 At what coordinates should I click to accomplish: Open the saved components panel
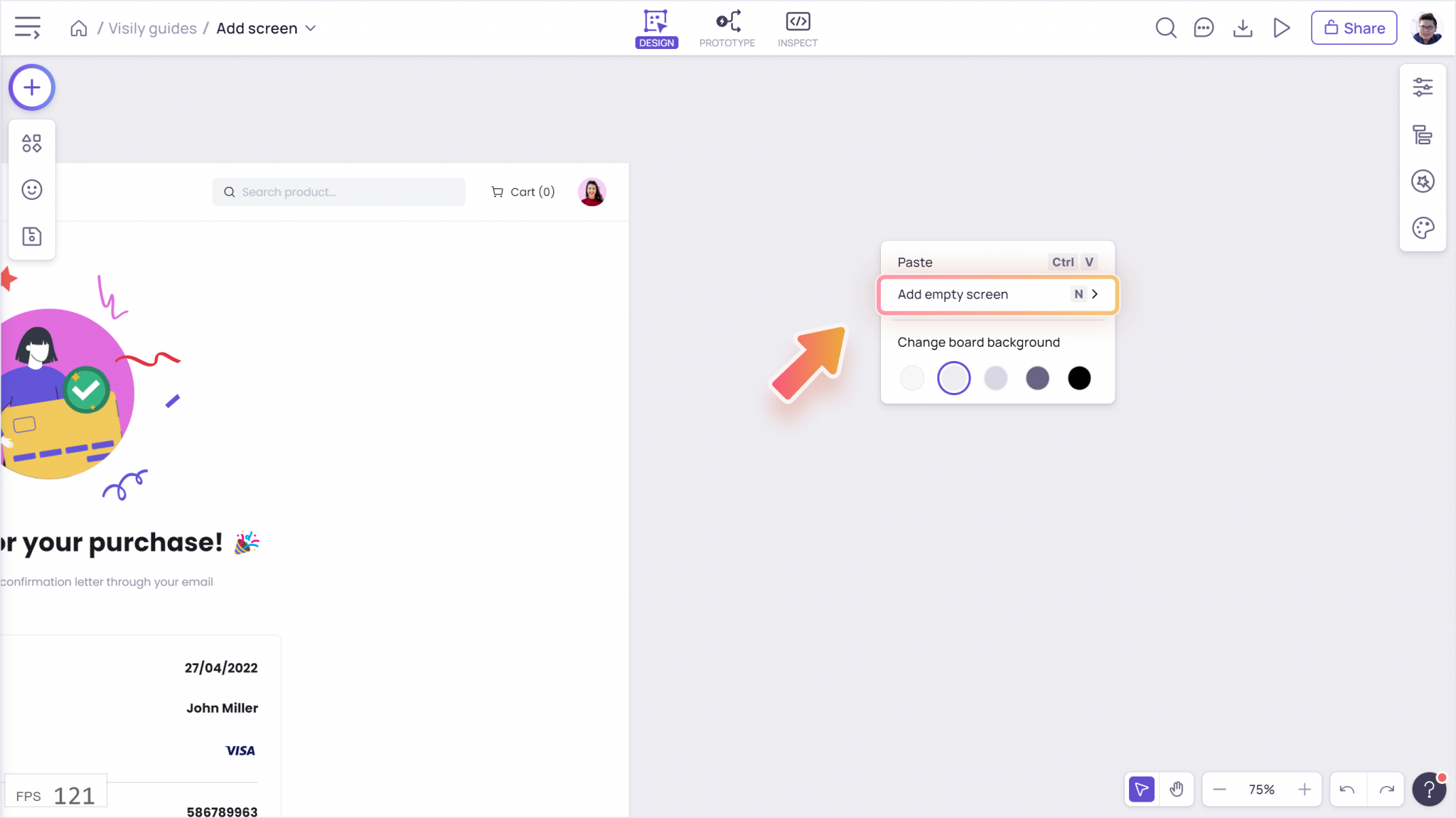(x=31, y=237)
